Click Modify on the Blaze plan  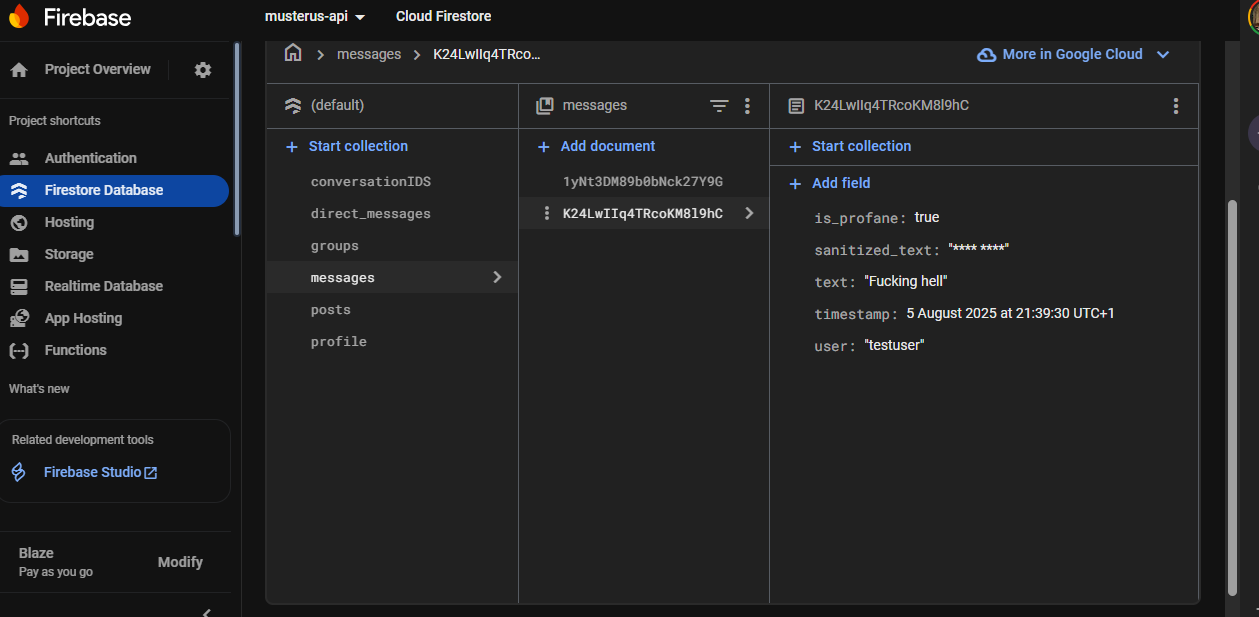[x=180, y=562]
